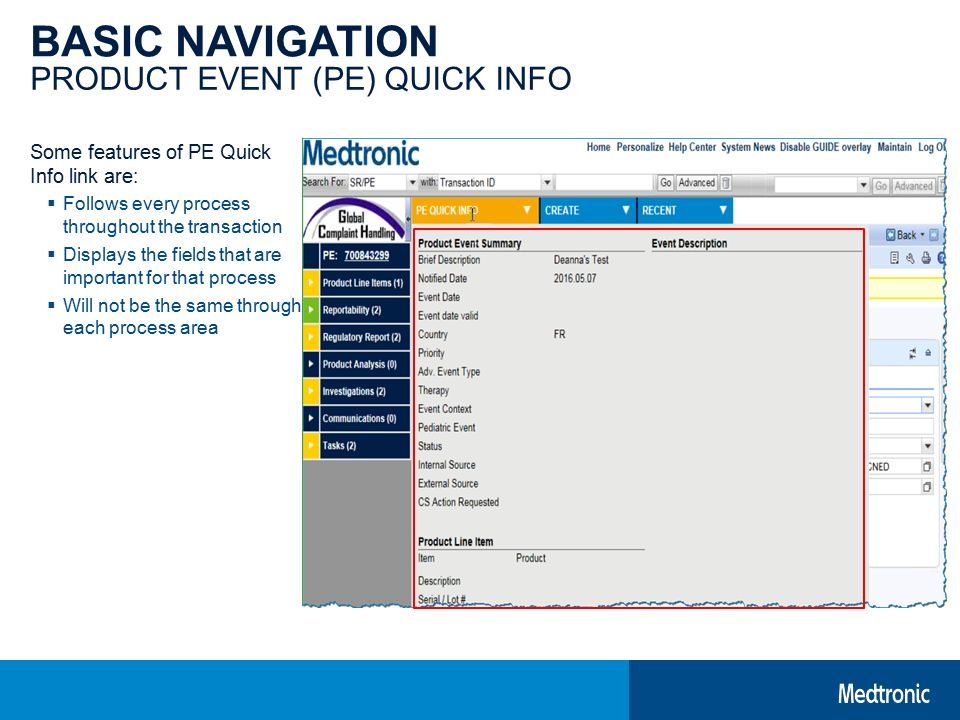Click Disable GUIDE overlay
This screenshot has height=720, width=960.
825,147
